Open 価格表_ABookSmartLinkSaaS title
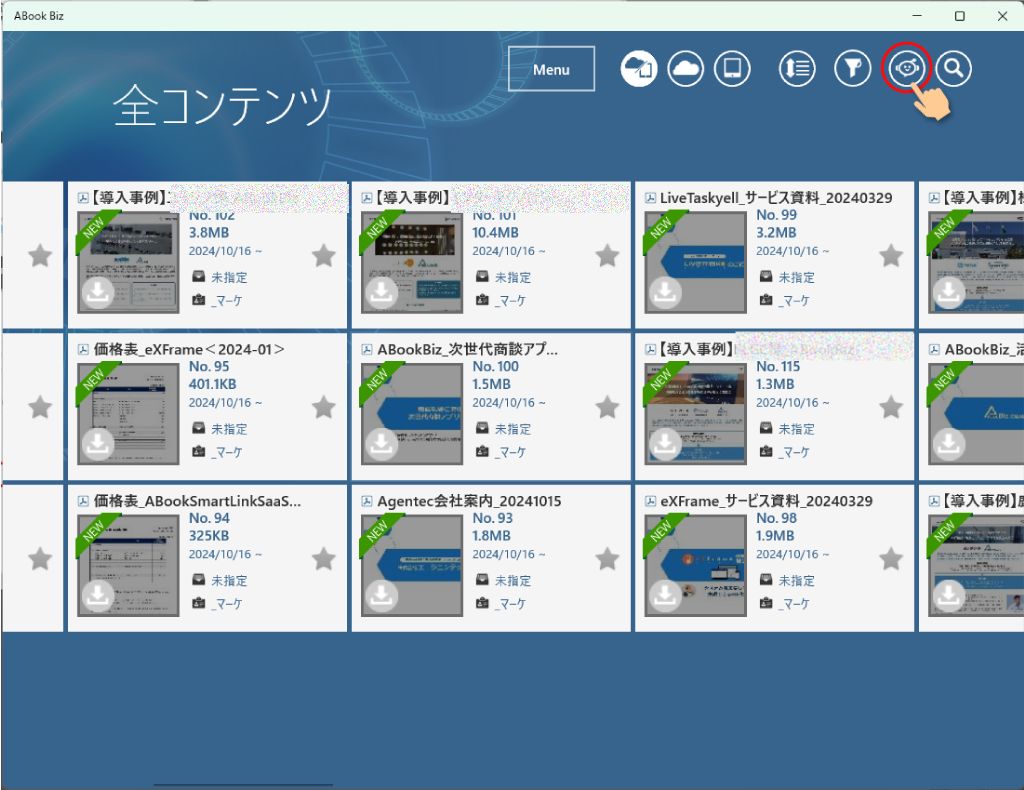 (197, 501)
